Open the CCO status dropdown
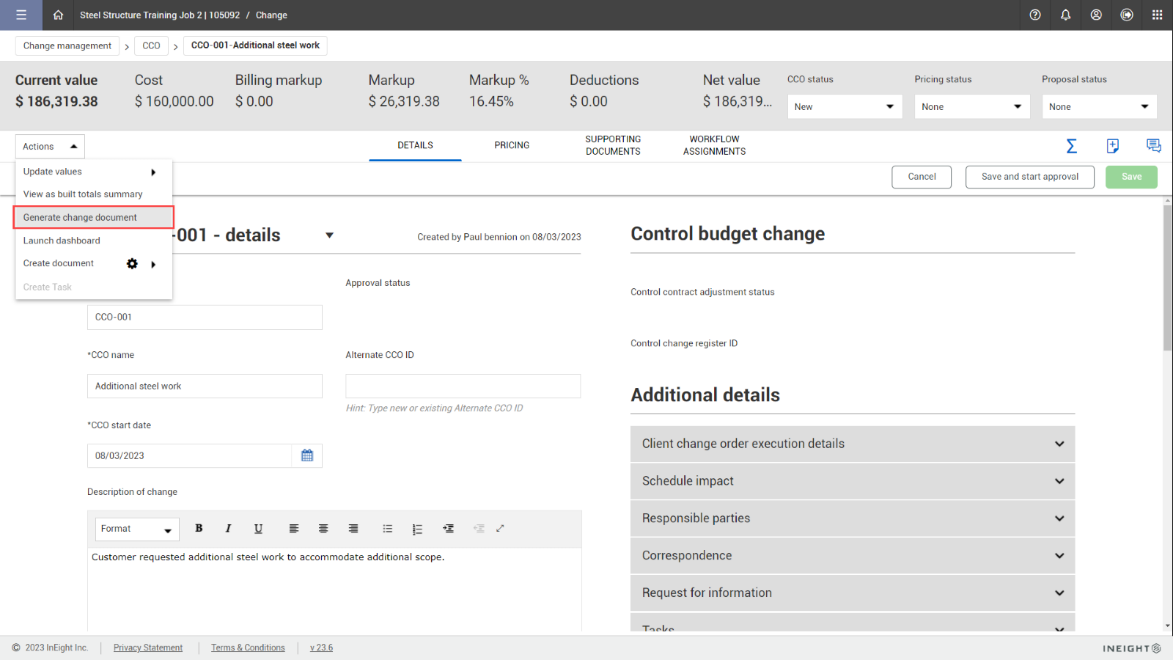 844,107
